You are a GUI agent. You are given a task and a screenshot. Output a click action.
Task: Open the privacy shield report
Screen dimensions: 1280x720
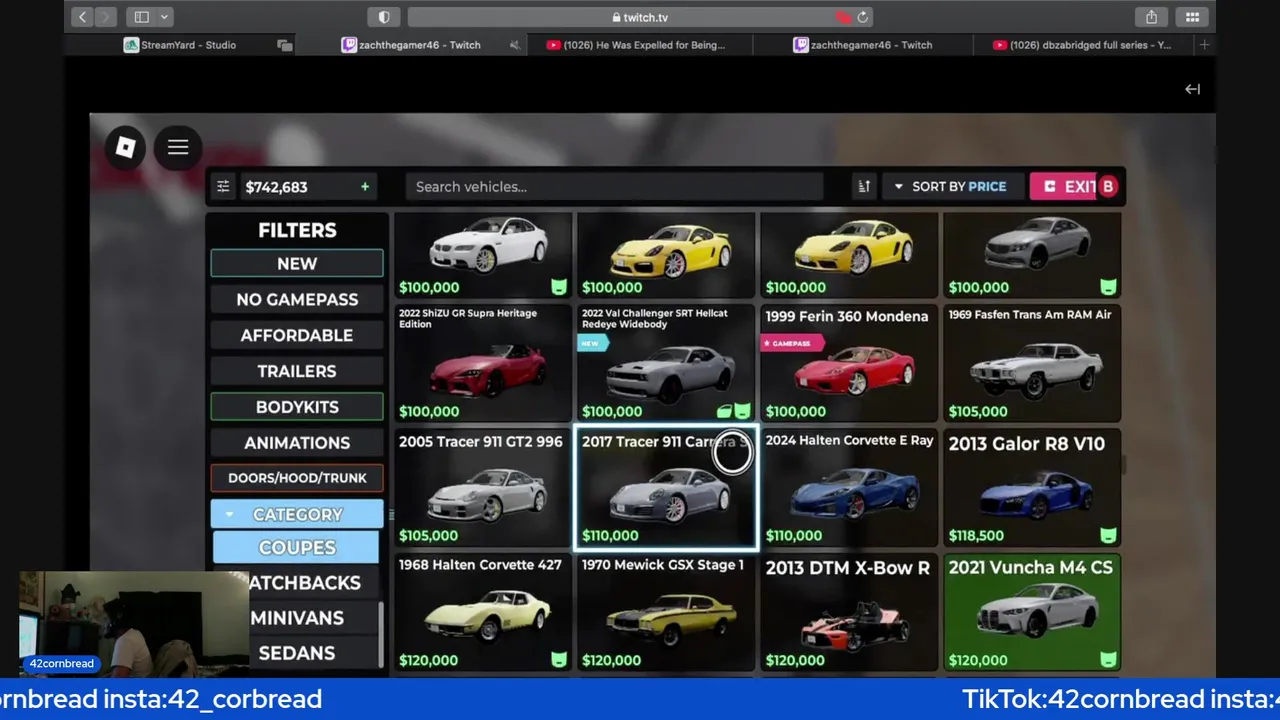(384, 17)
